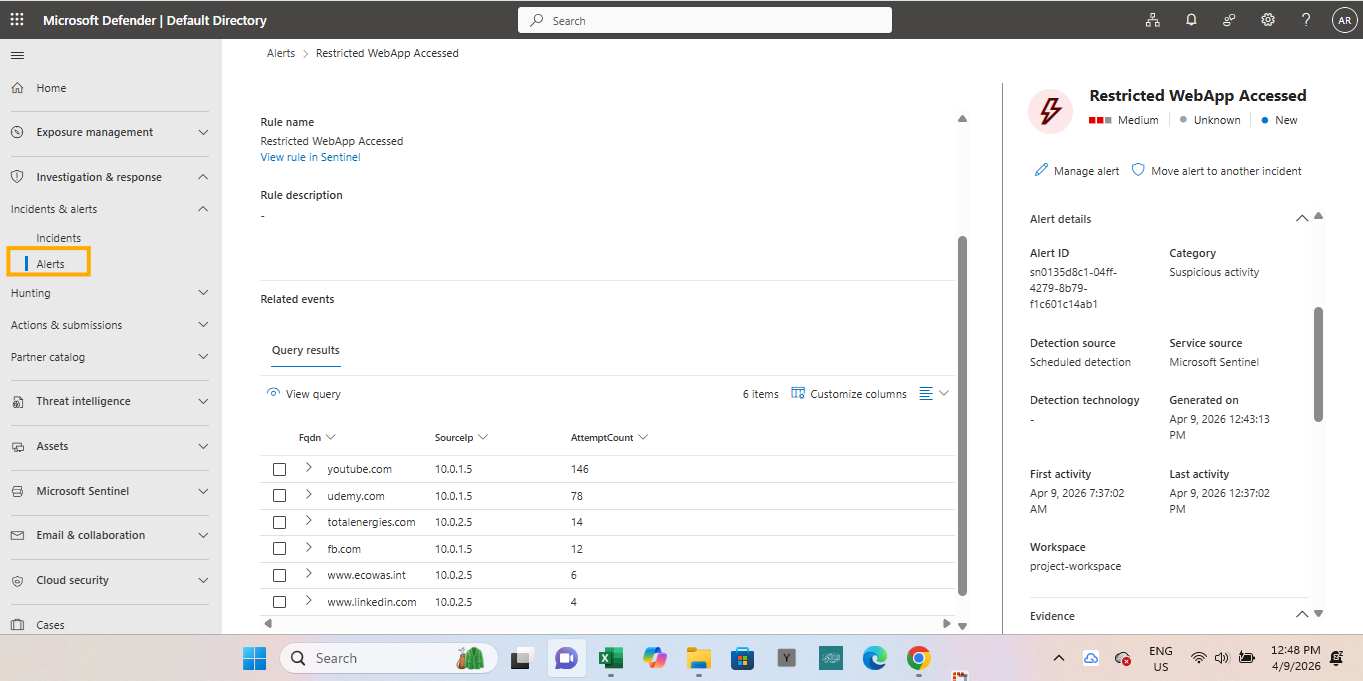
Task: Click the Home icon in sidebar
Action: [x=17, y=88]
